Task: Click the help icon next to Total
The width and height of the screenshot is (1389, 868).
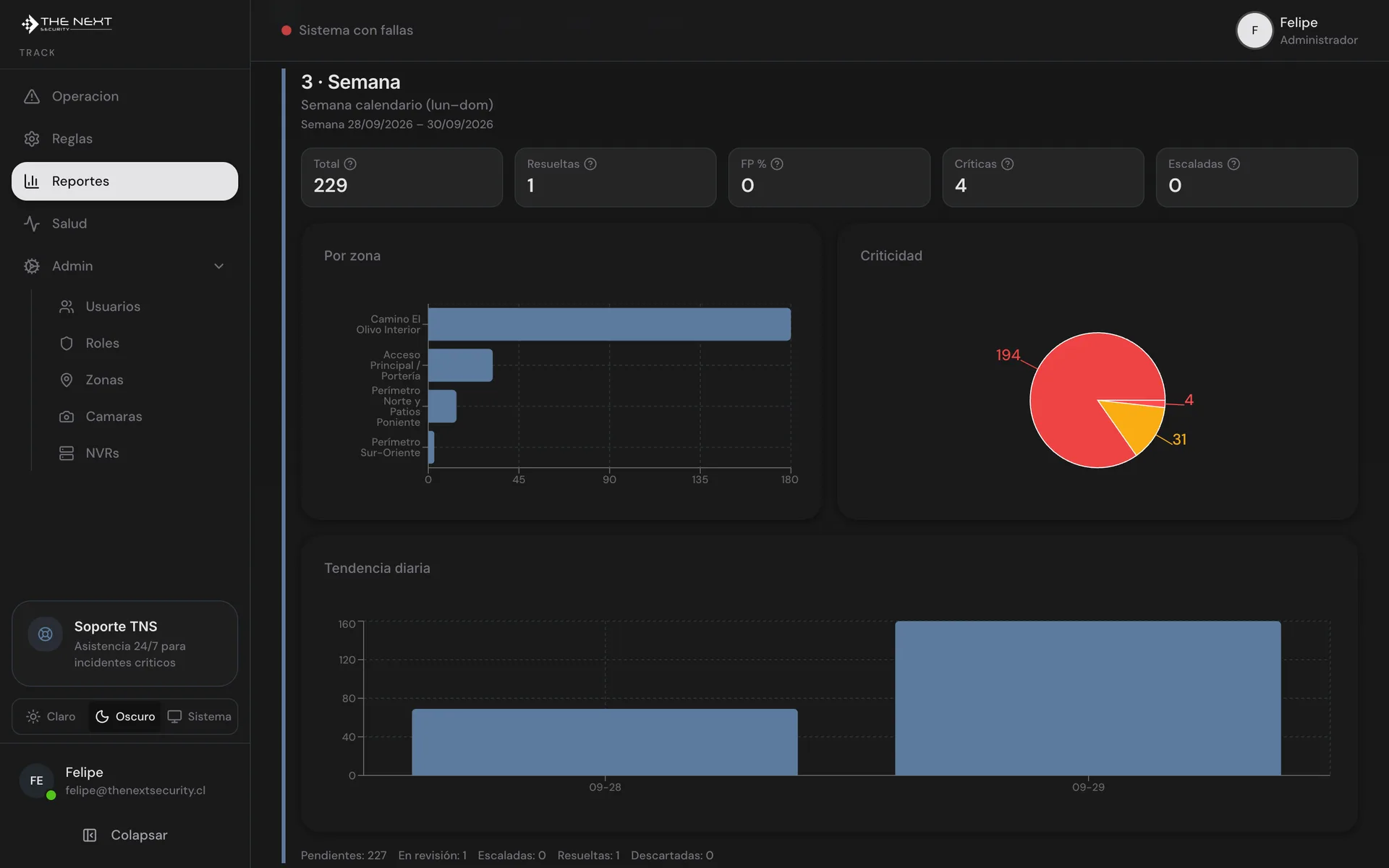Action: [350, 164]
